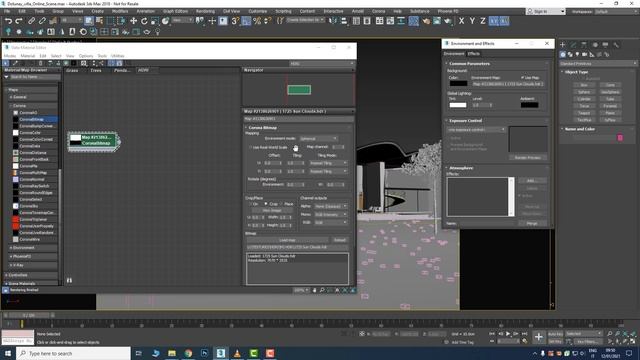
Task: Toggle the Auto Key button
Action: pos(555,334)
